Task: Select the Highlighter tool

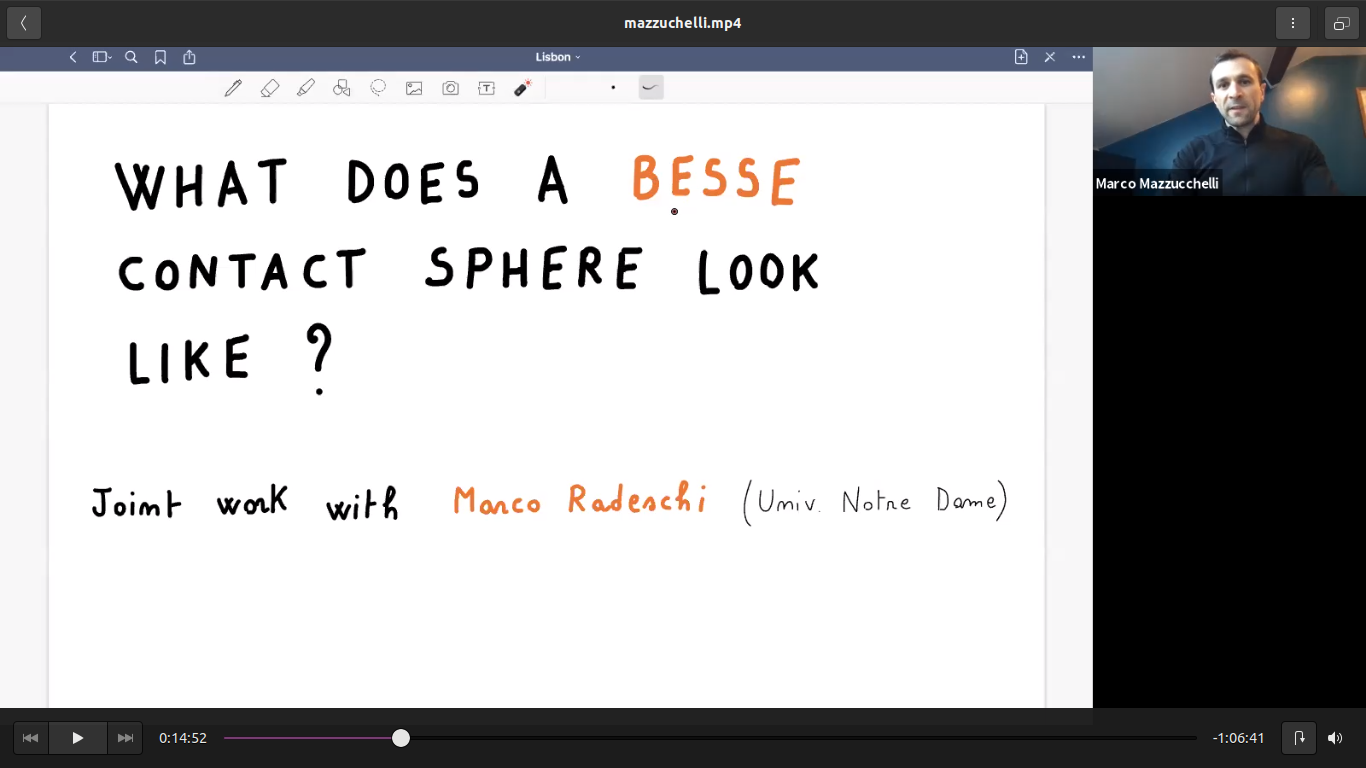Action: (x=306, y=88)
